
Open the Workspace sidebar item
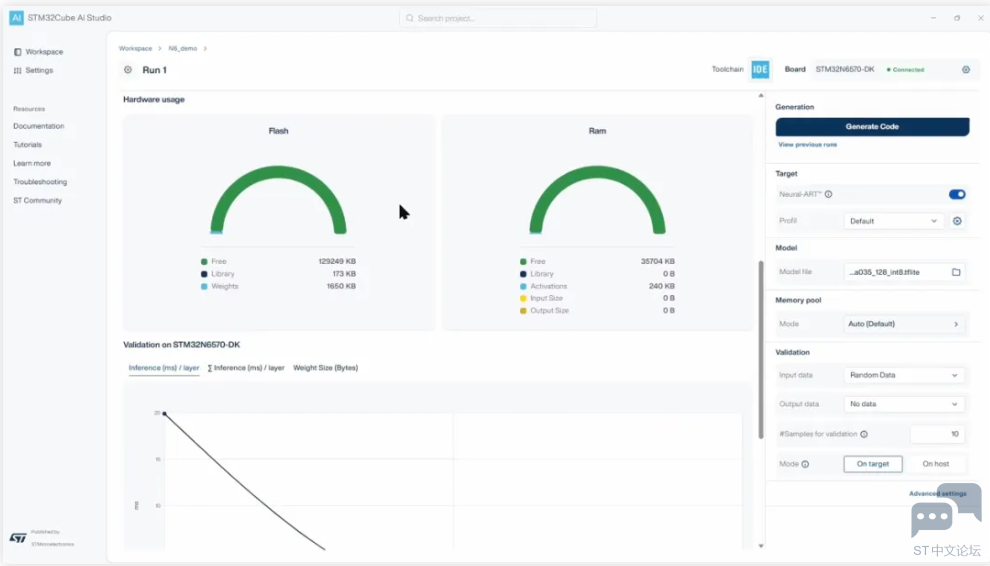39,52
